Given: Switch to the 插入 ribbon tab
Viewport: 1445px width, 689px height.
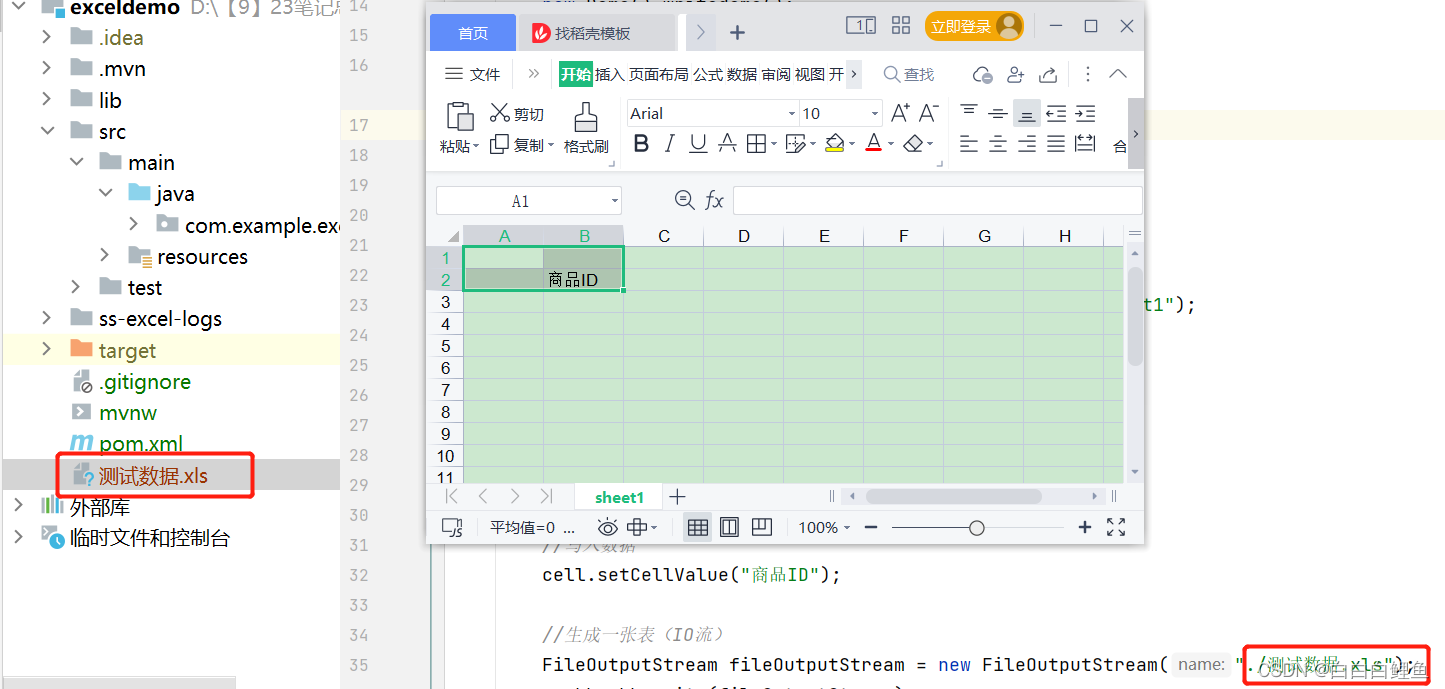Looking at the screenshot, I should click(x=611, y=73).
